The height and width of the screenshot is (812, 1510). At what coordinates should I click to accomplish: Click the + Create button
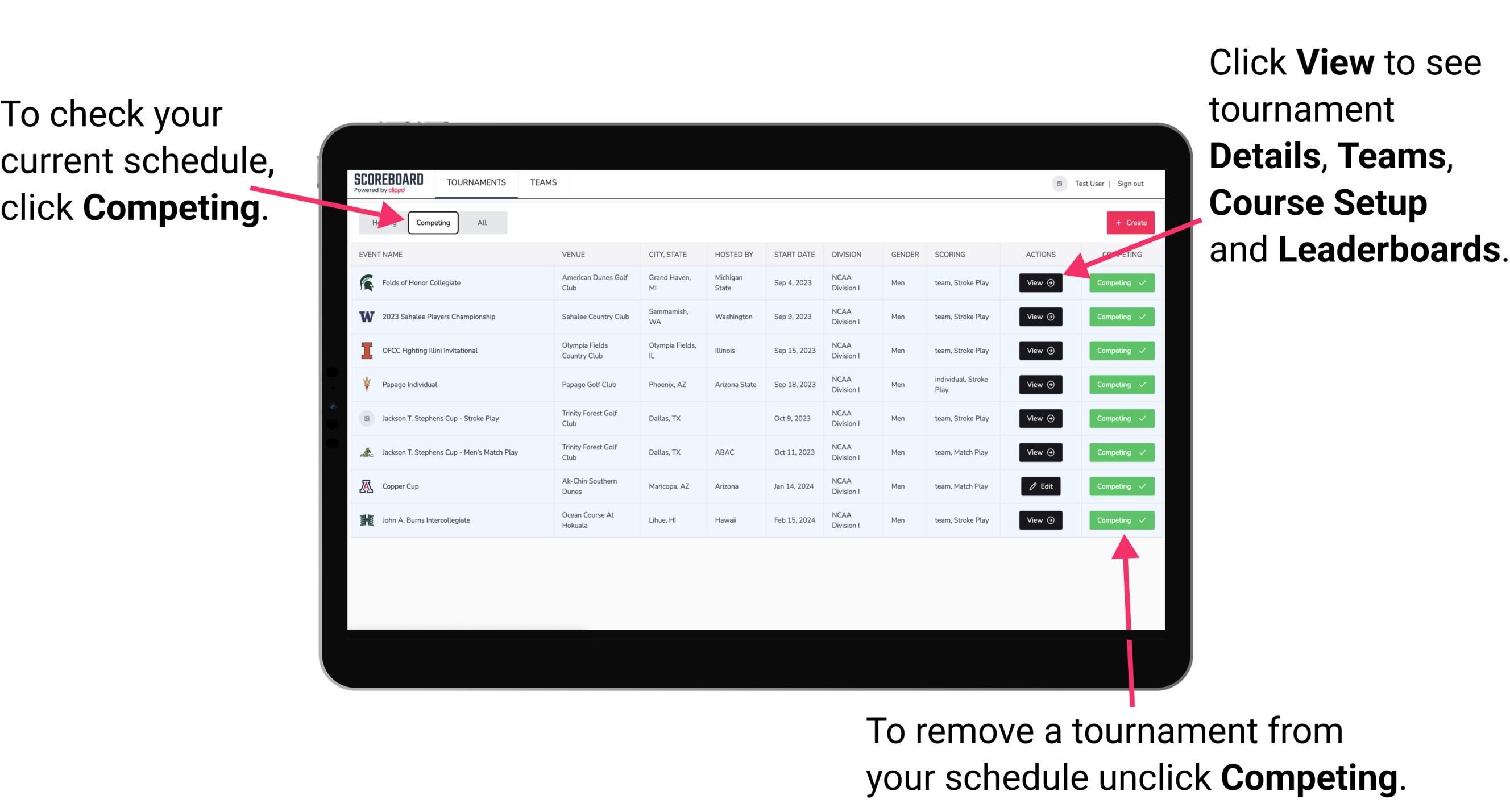(x=1128, y=222)
